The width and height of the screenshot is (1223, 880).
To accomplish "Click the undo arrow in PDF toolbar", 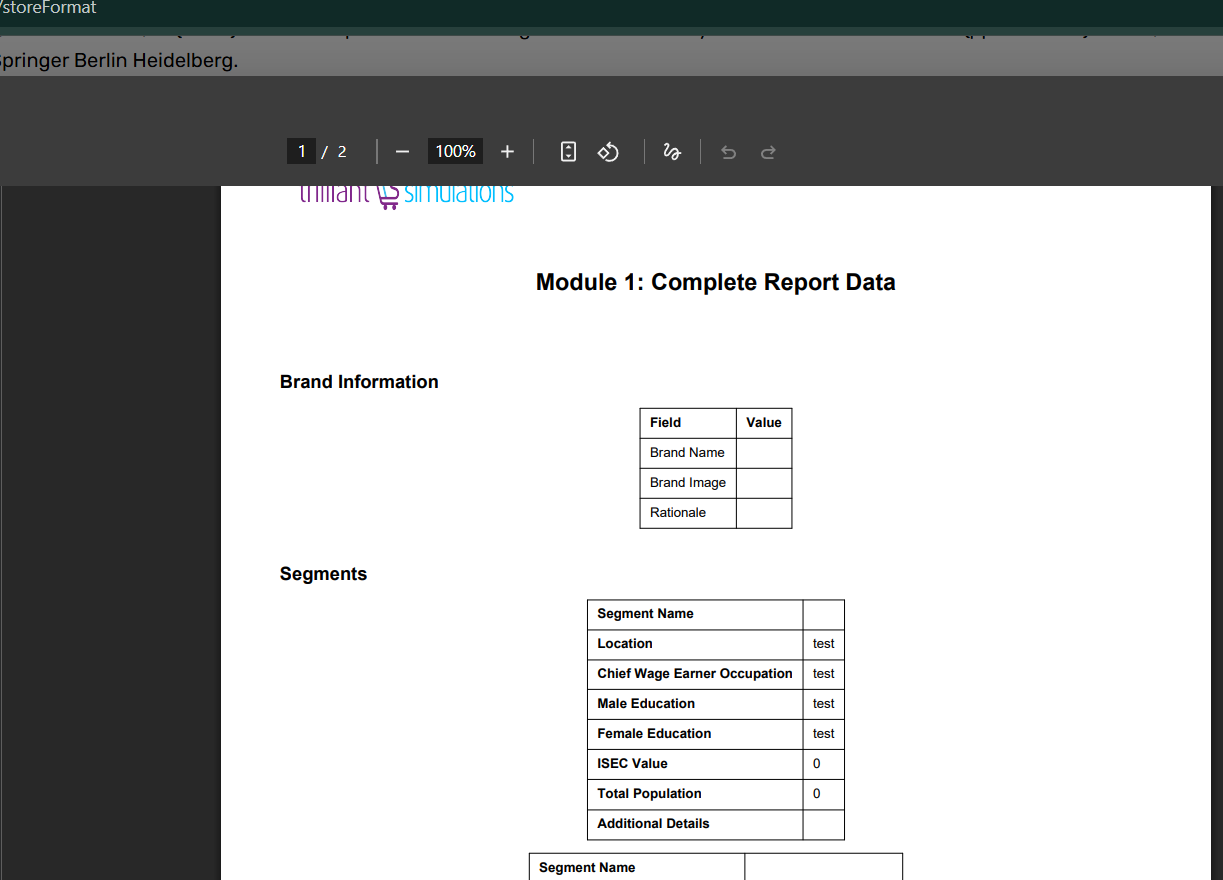I will tap(729, 153).
